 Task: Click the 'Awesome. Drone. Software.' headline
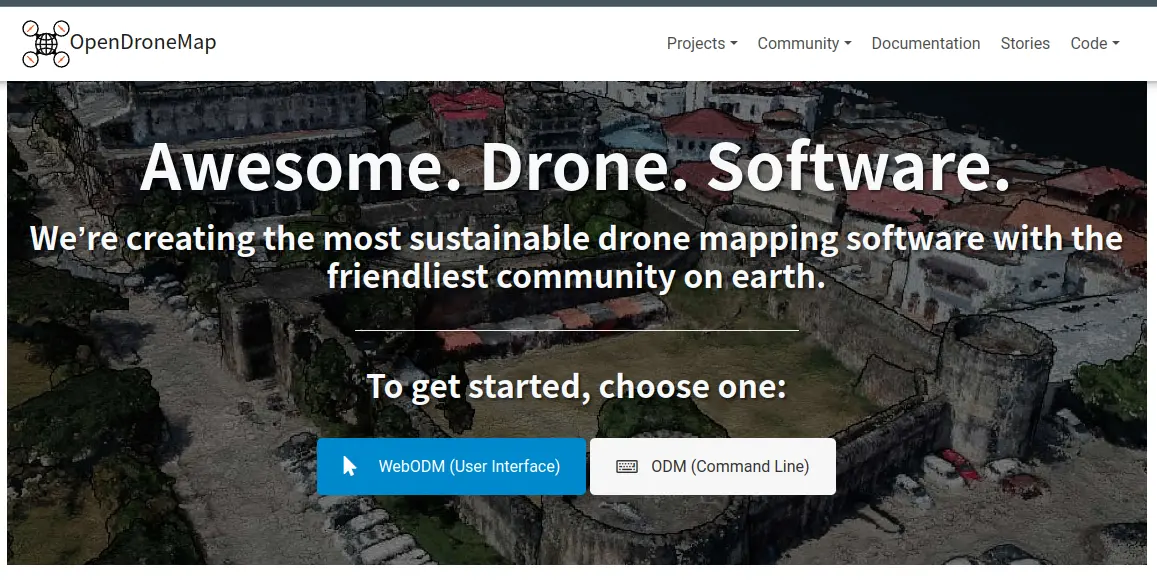(x=576, y=167)
